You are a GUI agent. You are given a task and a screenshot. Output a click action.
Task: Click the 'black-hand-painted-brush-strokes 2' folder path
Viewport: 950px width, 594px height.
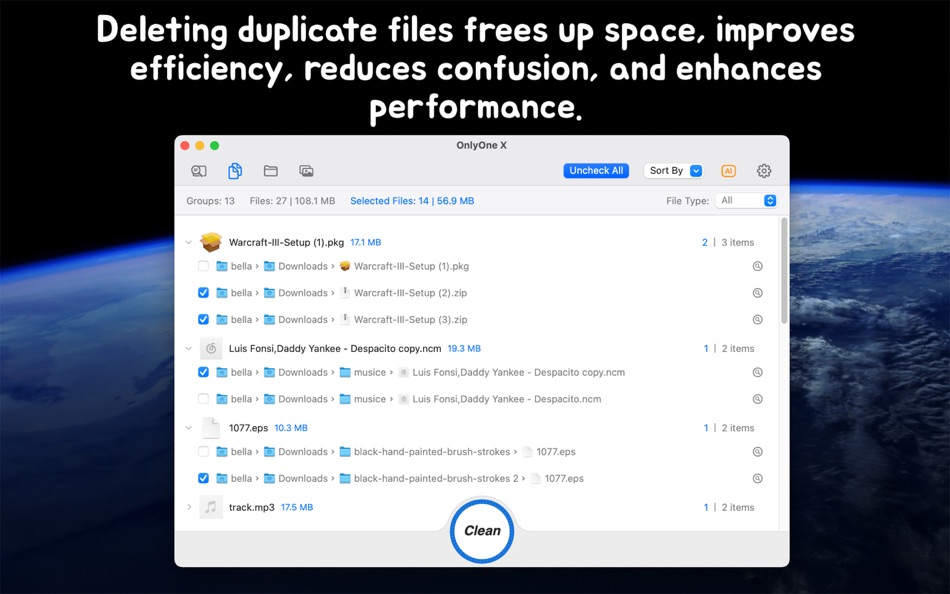click(x=429, y=478)
